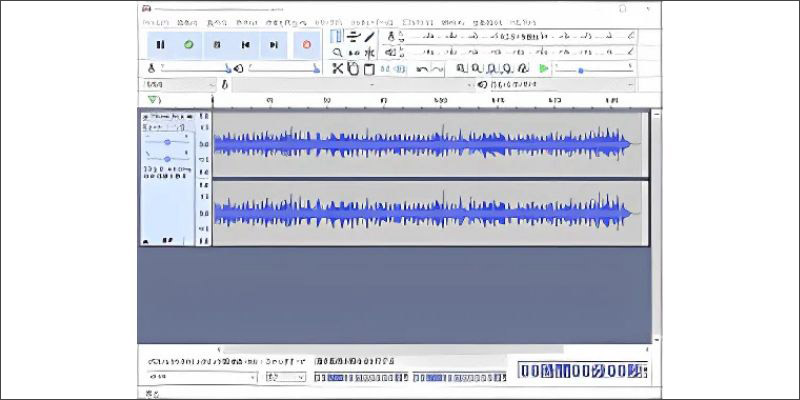This screenshot has width=800, height=400.
Task: Click the Zoom Toggle icon
Action: pyautogui.click(x=523, y=68)
